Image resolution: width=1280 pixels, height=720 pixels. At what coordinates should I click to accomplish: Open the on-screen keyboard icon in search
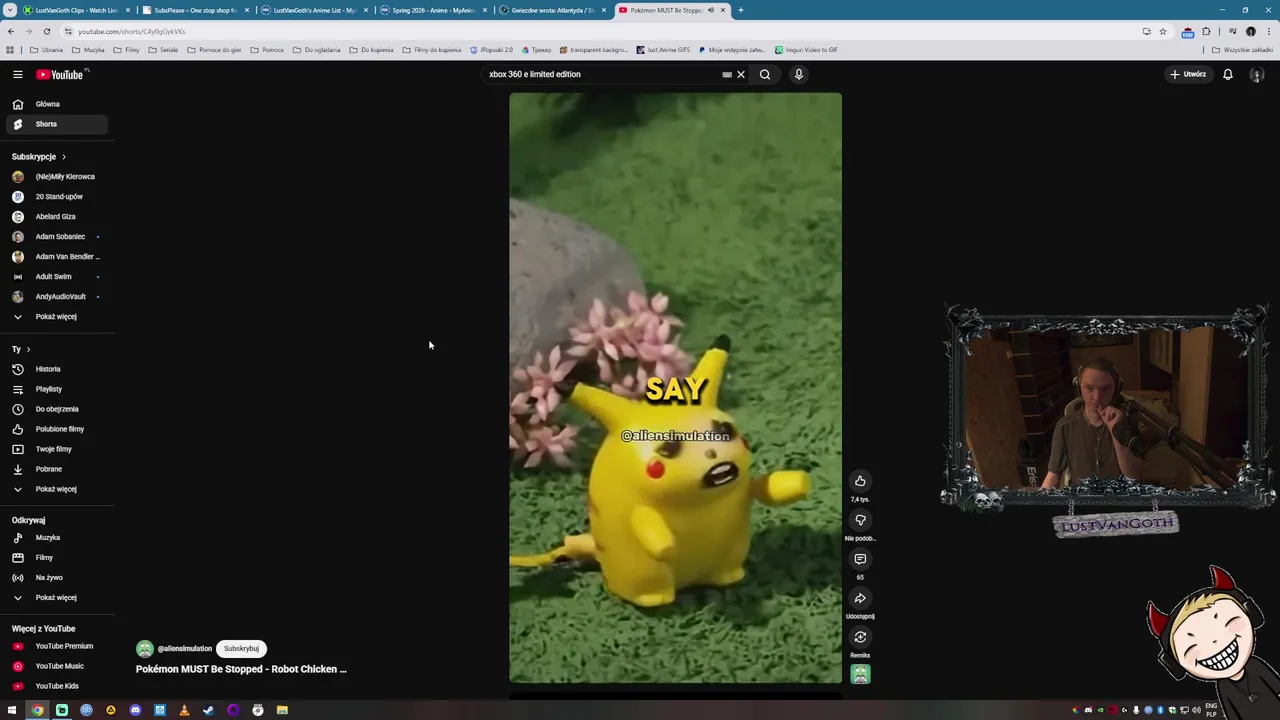727,74
